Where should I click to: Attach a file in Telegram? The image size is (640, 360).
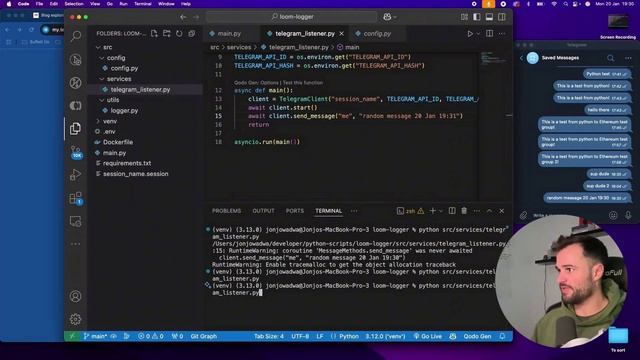(x=523, y=215)
